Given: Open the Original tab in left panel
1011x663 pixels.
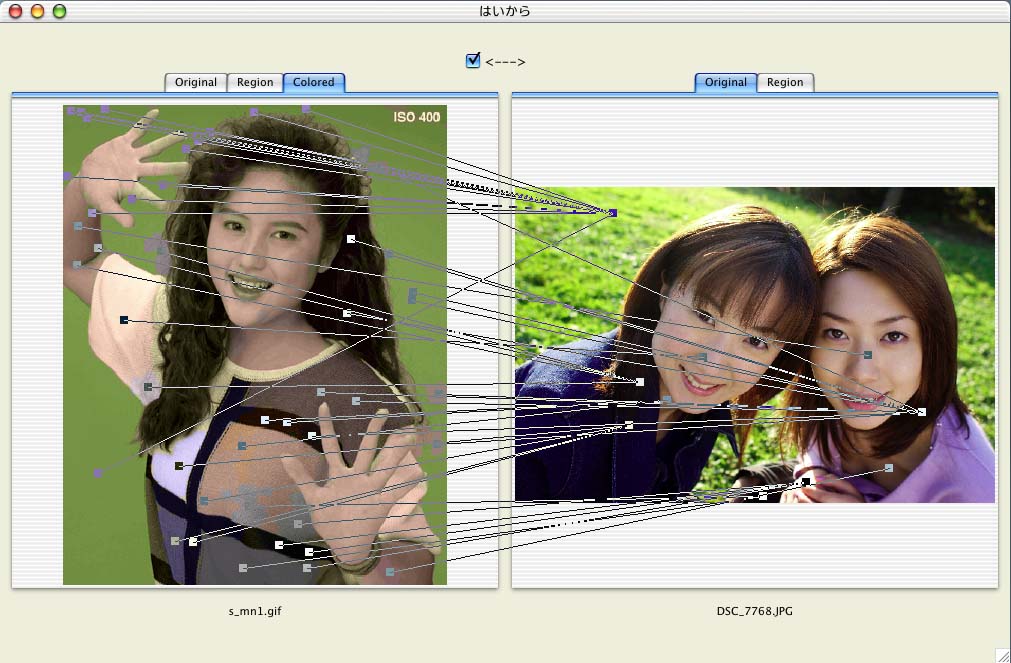Looking at the screenshot, I should coord(195,82).
